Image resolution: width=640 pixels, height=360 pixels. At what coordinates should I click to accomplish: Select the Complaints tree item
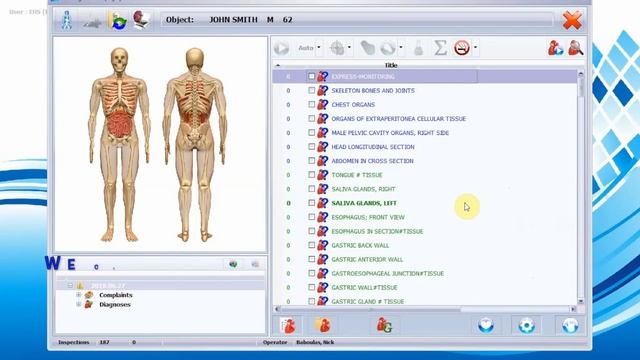point(116,295)
